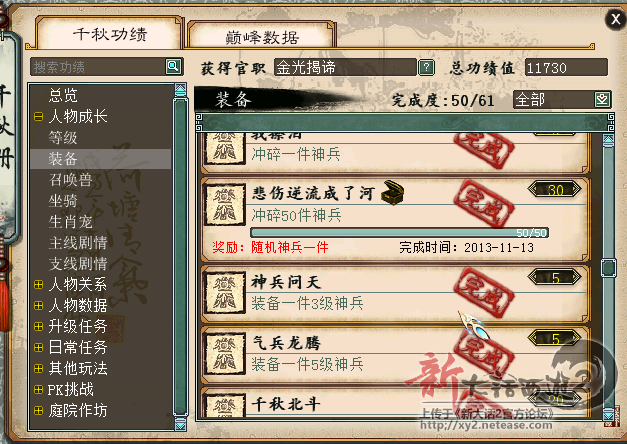Open the treasure chest reward icon
627x444 pixels.
pos(392,193)
